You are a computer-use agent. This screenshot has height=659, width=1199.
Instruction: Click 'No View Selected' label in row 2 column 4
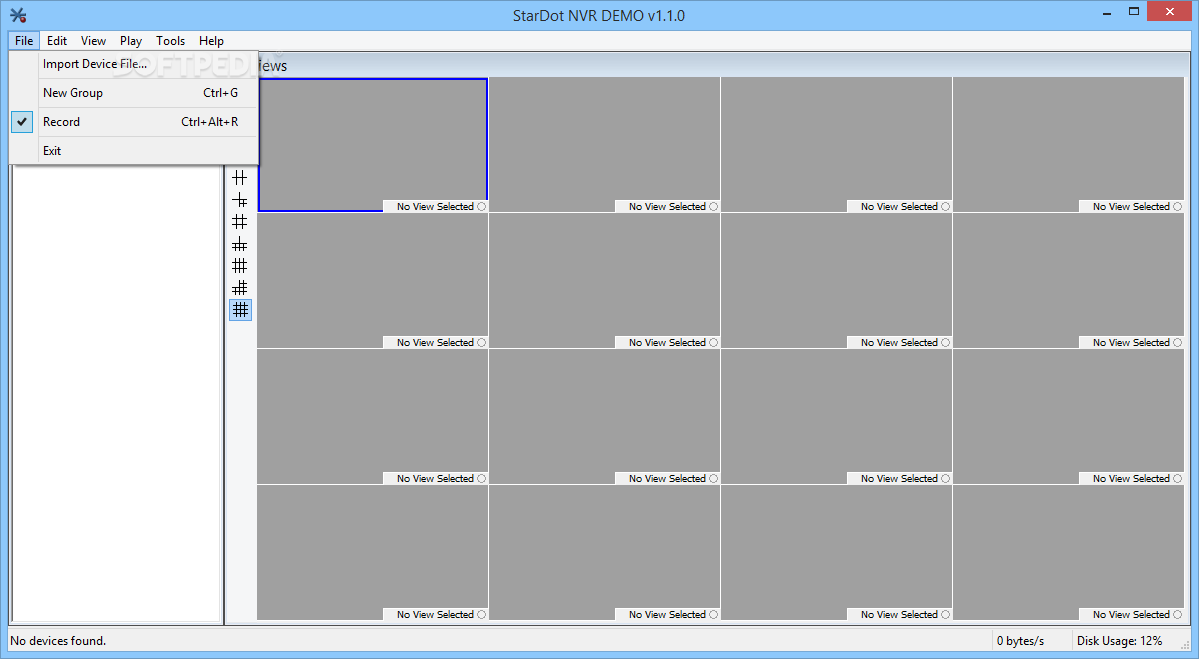tap(1131, 342)
